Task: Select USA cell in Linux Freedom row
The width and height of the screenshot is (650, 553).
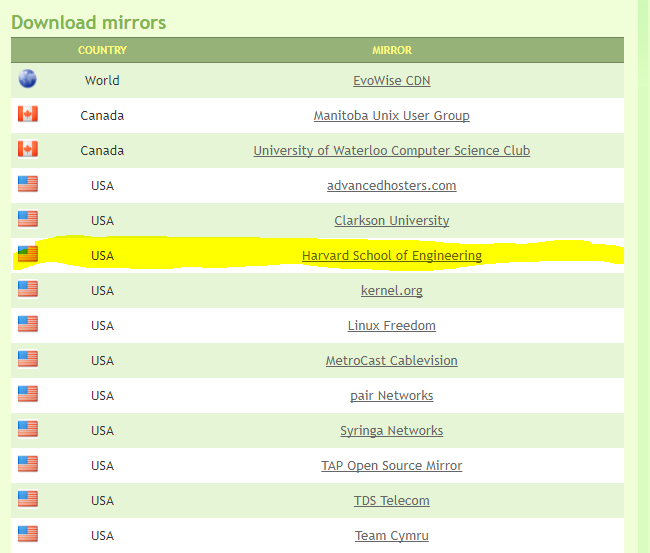Action: coord(102,325)
